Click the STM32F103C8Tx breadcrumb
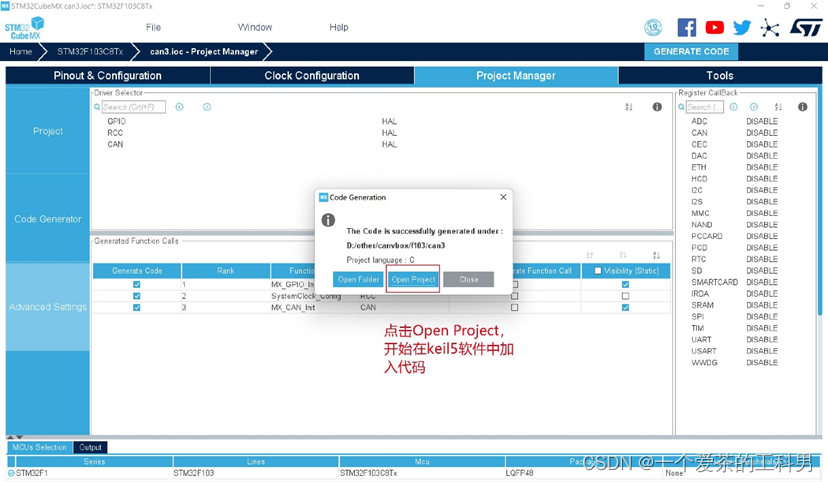The image size is (828, 482). coord(90,52)
